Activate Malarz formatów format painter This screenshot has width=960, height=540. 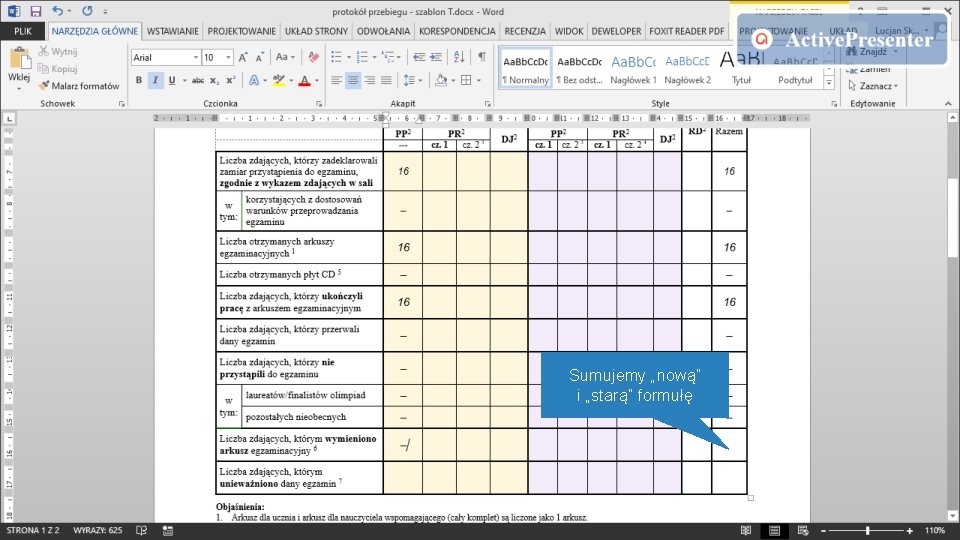click(79, 86)
